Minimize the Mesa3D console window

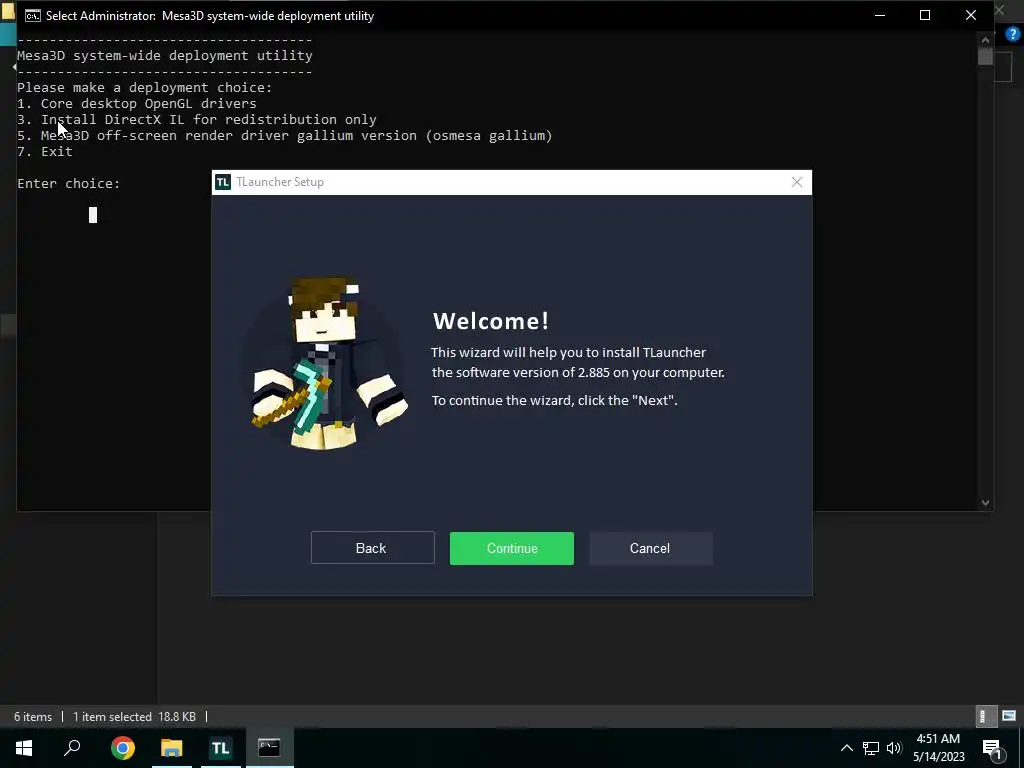tap(880, 15)
